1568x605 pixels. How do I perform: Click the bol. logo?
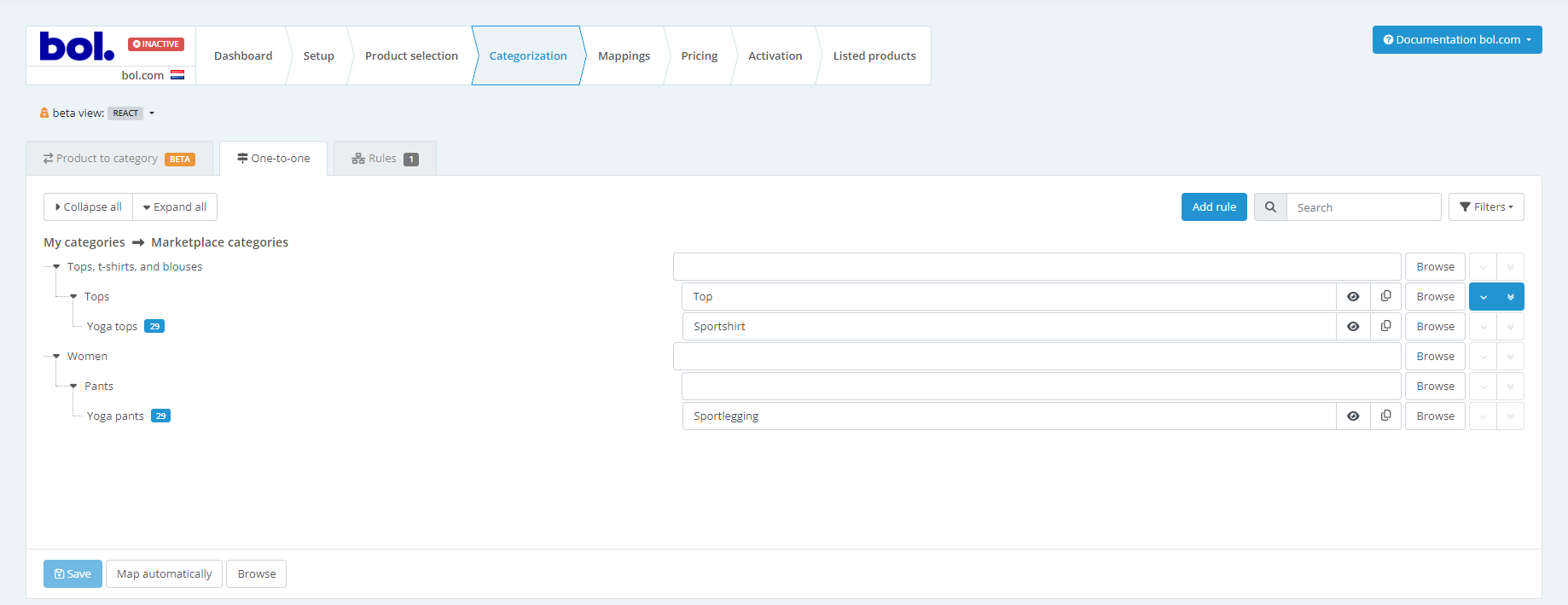tap(77, 47)
